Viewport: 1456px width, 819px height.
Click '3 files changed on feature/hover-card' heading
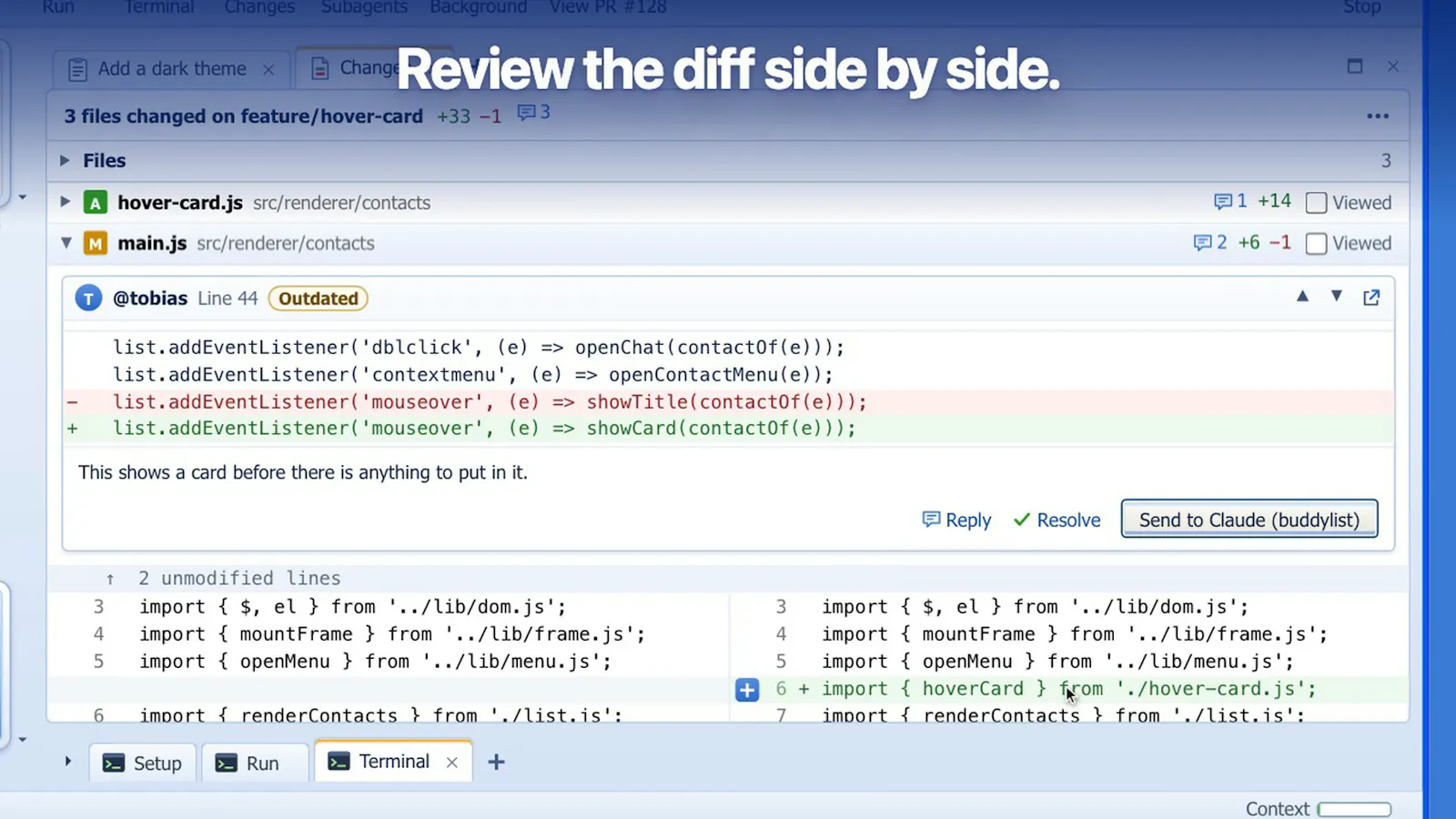click(243, 116)
